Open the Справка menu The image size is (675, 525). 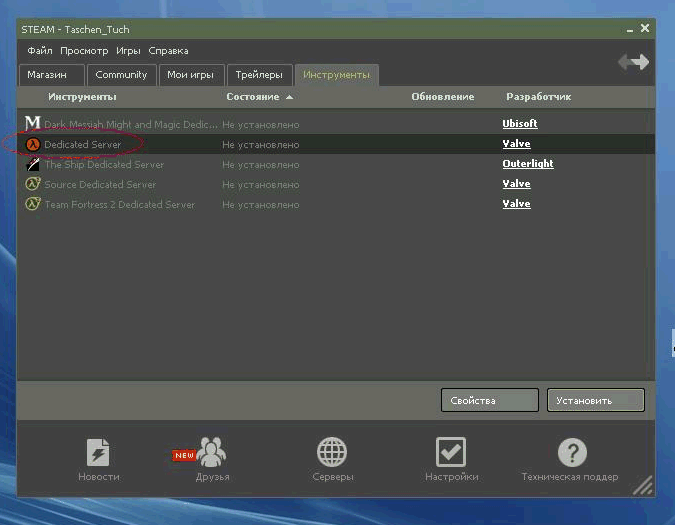click(168, 51)
